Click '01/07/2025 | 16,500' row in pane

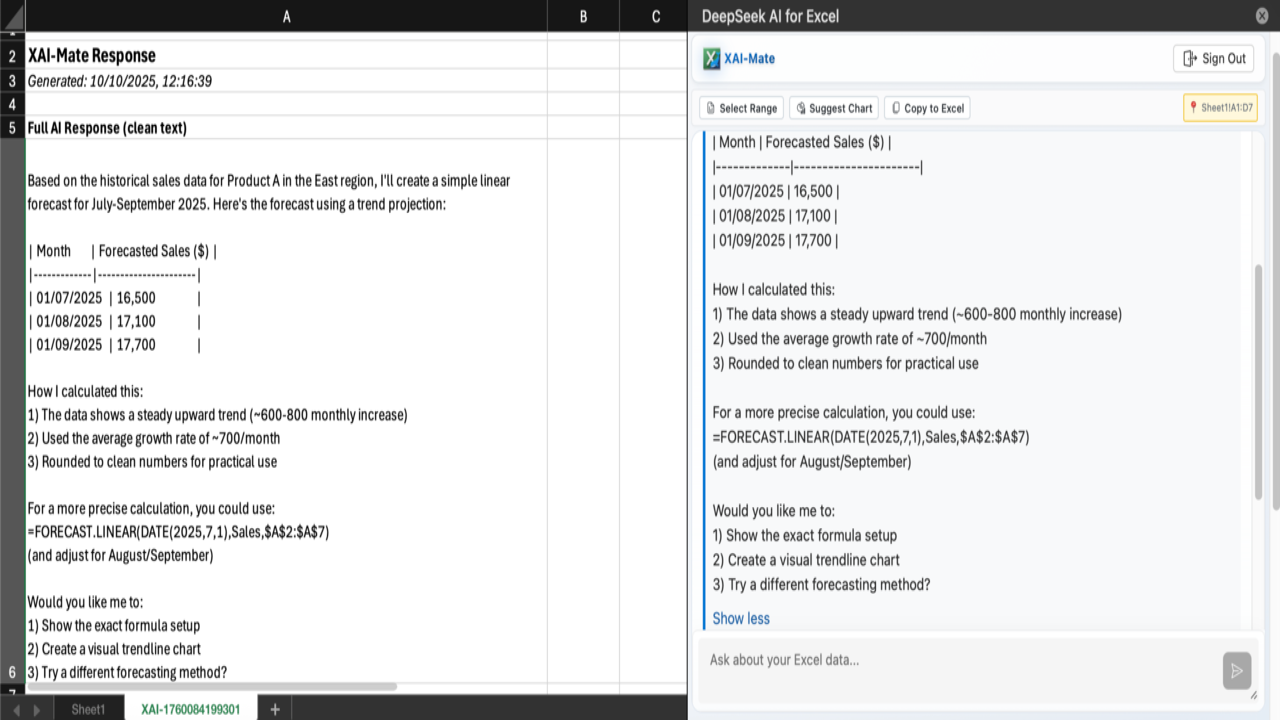click(776, 191)
